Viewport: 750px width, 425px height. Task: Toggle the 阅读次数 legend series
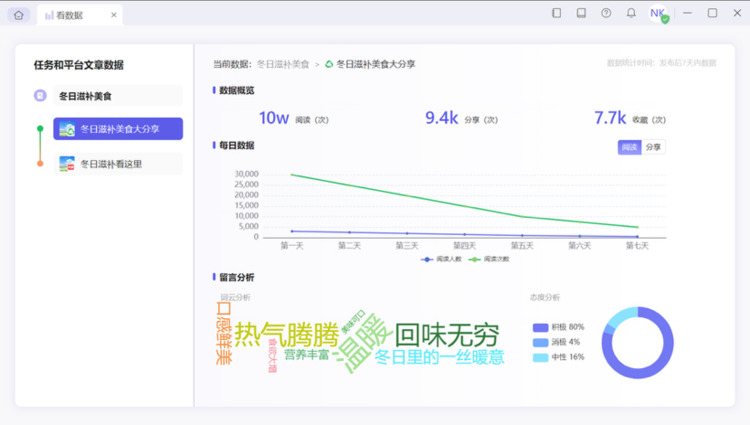pos(489,259)
